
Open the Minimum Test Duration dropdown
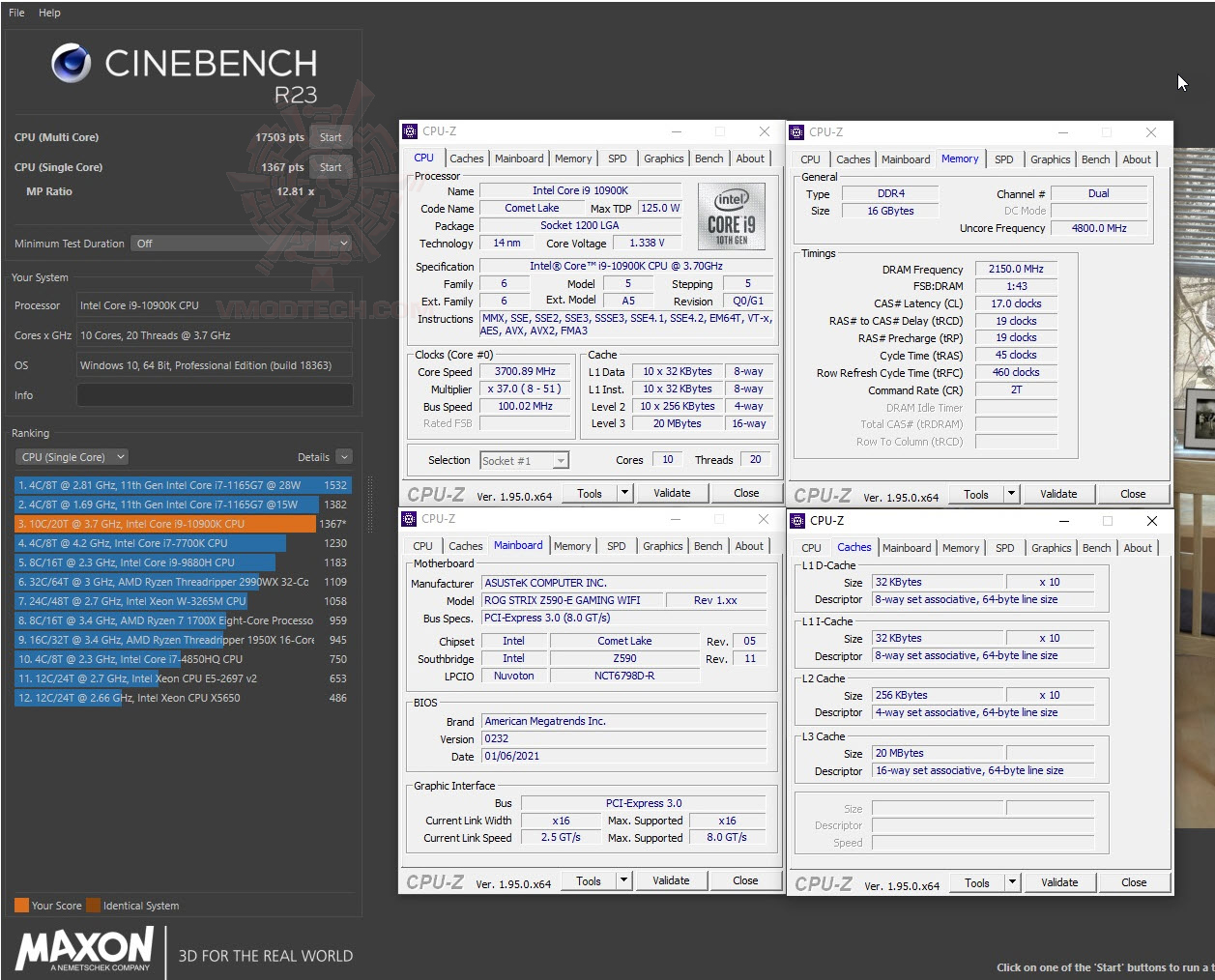(x=242, y=244)
